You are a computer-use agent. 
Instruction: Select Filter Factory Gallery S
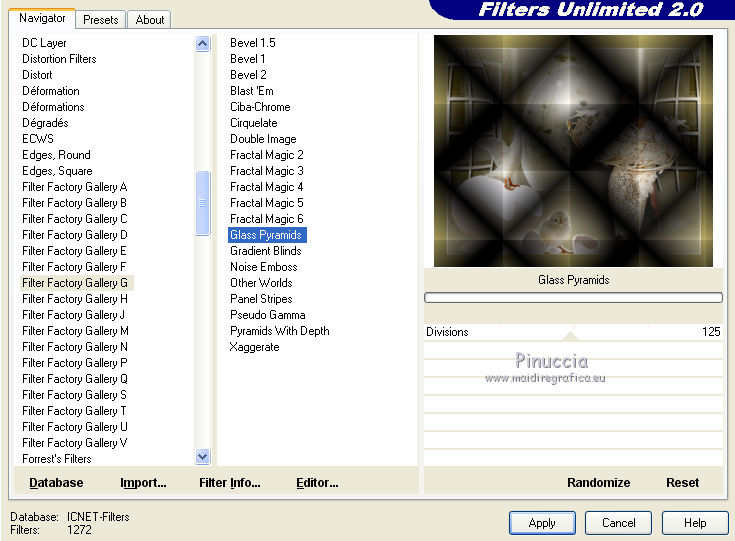tap(74, 394)
